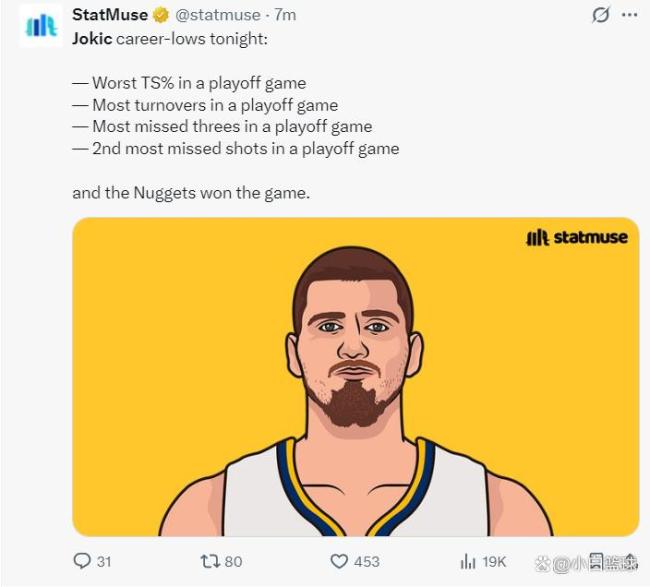The image size is (650, 587).
Task: Click the StatMuse profile avatar
Action: 41,25
